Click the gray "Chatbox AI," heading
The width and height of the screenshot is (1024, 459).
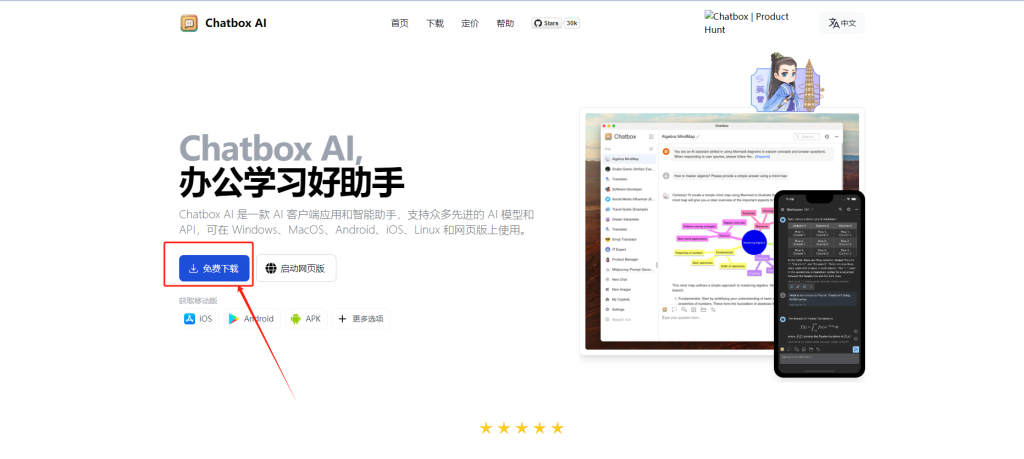point(270,149)
